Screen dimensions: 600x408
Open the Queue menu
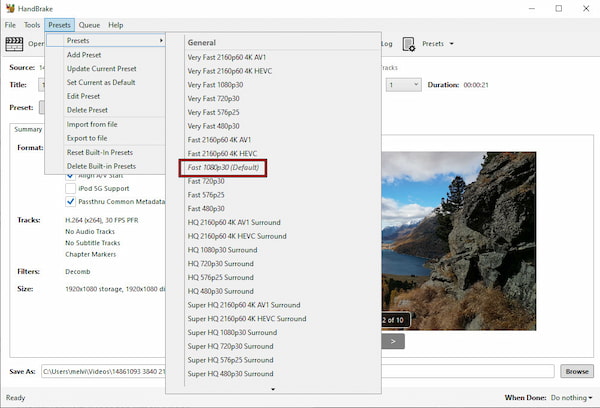pyautogui.click(x=89, y=25)
